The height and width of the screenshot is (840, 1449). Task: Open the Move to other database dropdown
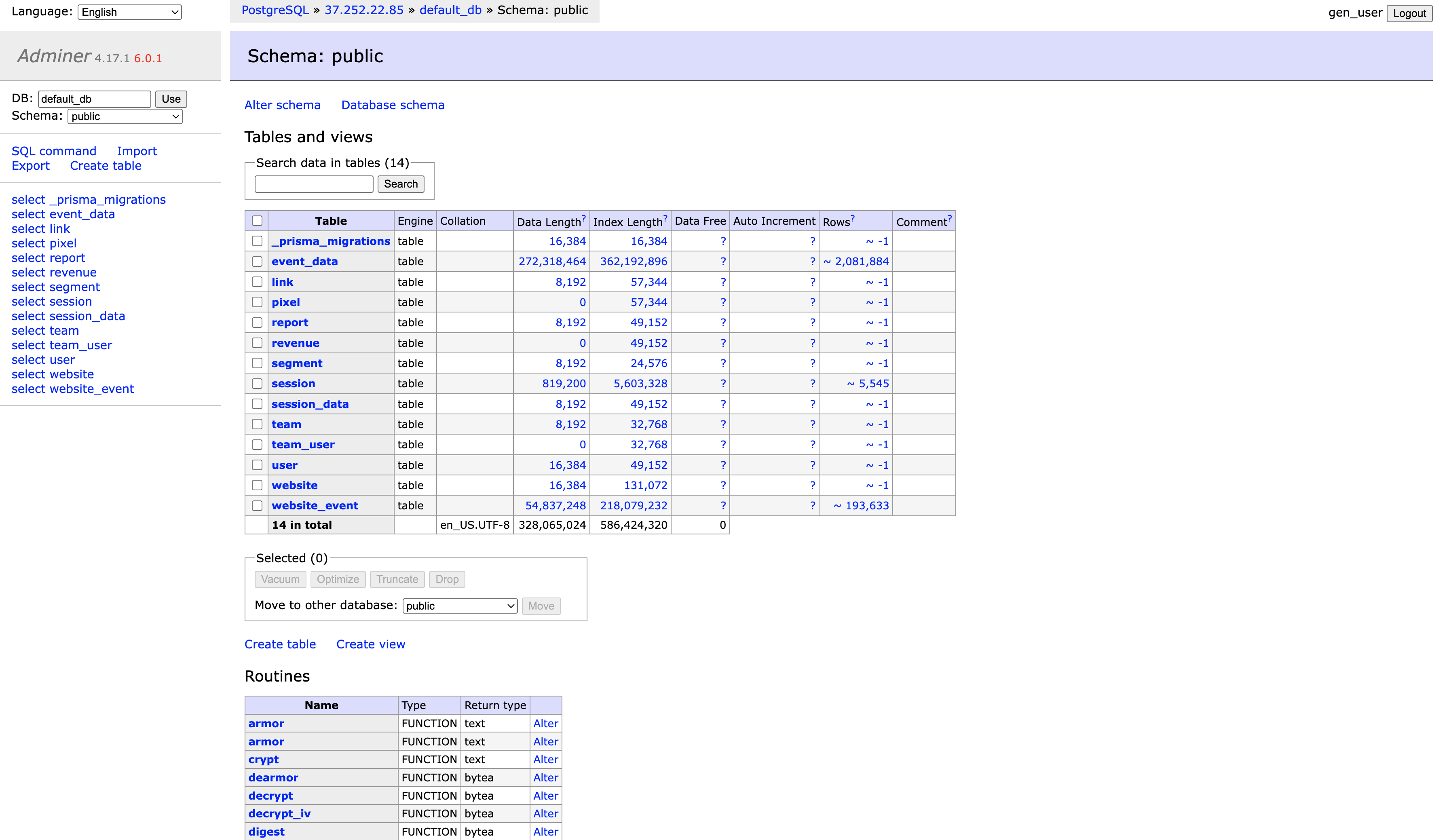[460, 606]
